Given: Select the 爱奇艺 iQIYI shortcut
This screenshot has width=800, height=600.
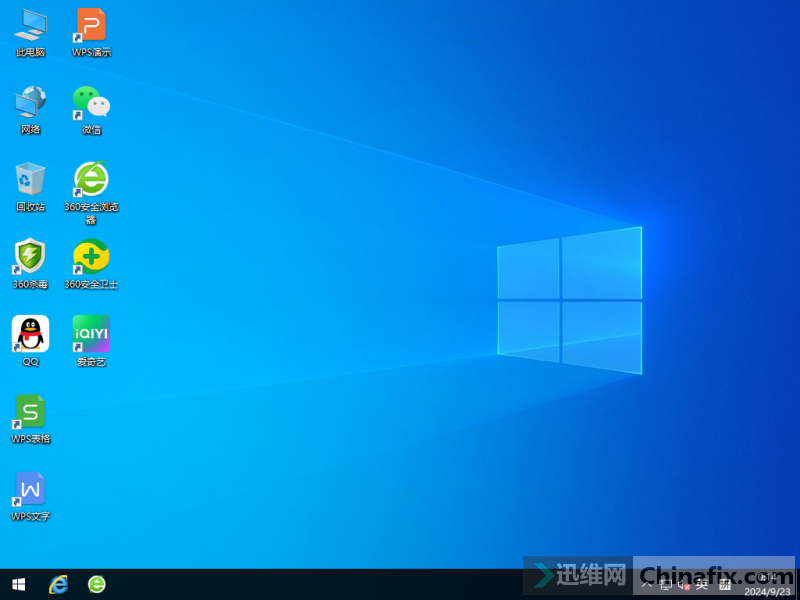Looking at the screenshot, I should point(91,341).
